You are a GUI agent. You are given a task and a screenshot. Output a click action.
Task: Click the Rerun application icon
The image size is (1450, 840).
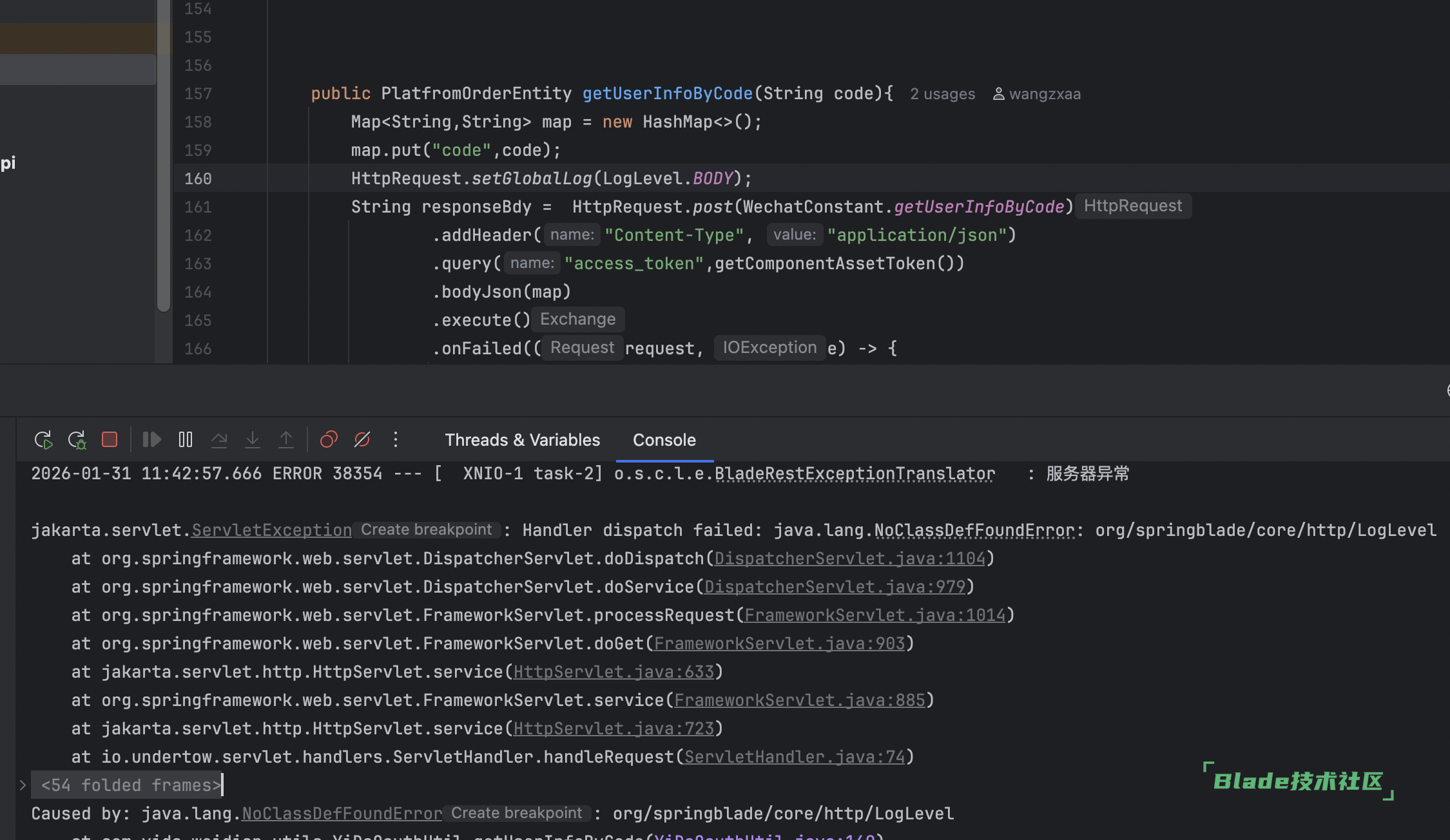point(43,440)
